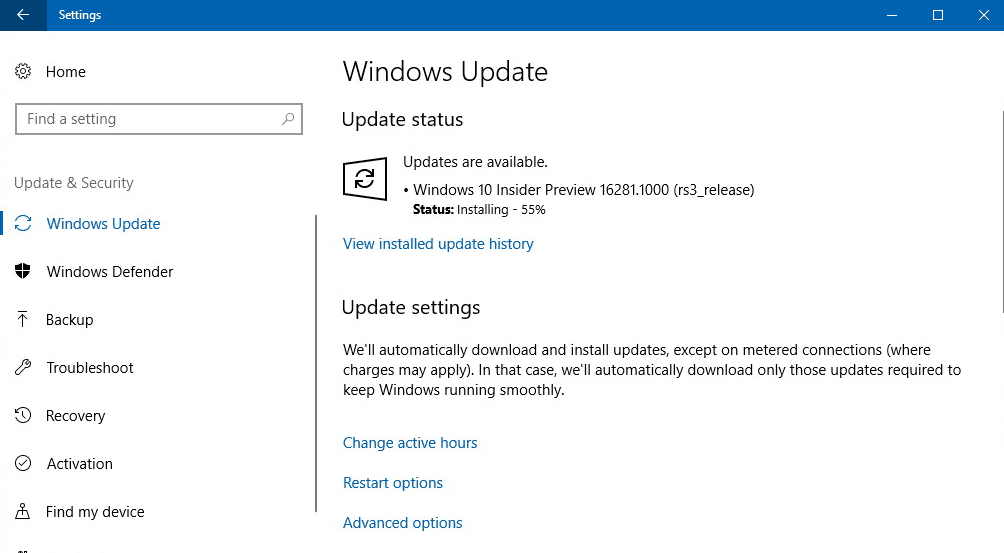Image resolution: width=1004 pixels, height=553 pixels.
Task: Close the Settings window
Action: click(x=984, y=15)
